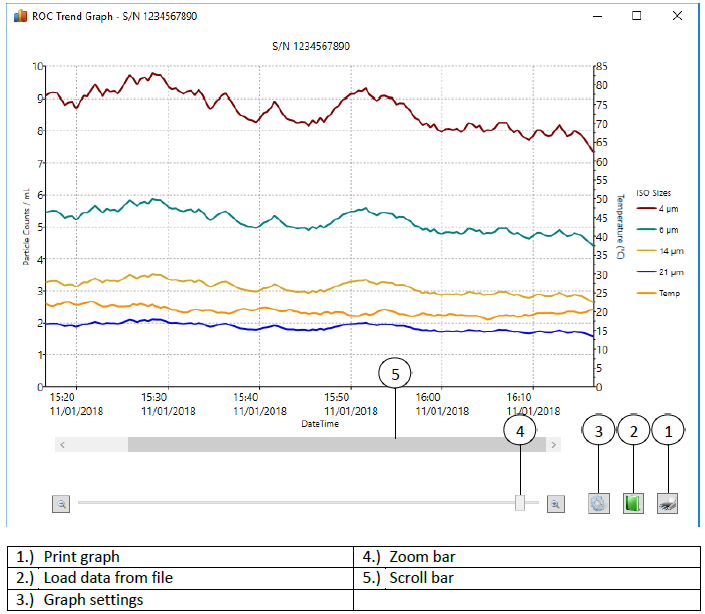Click the horizontal scroll bar thumb

point(336,444)
